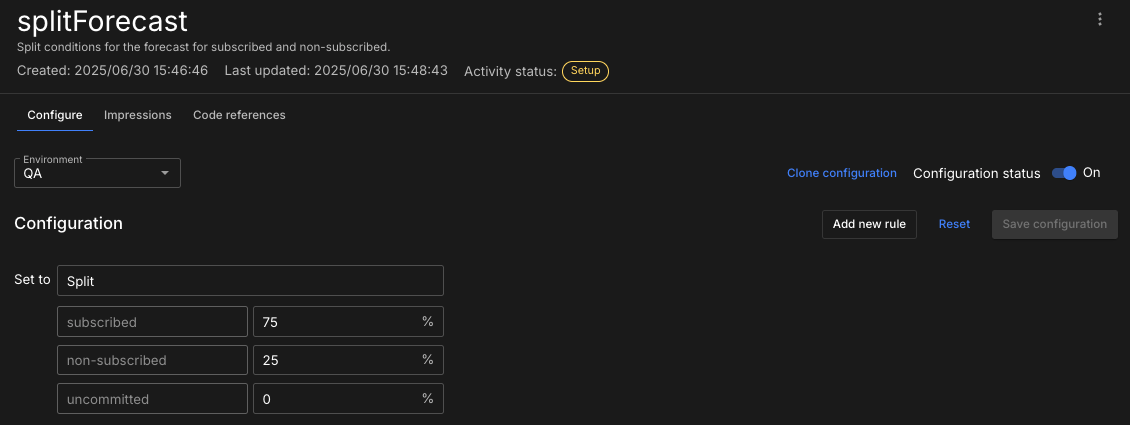
Task: Focus the uncommitted name field
Action: (x=152, y=399)
